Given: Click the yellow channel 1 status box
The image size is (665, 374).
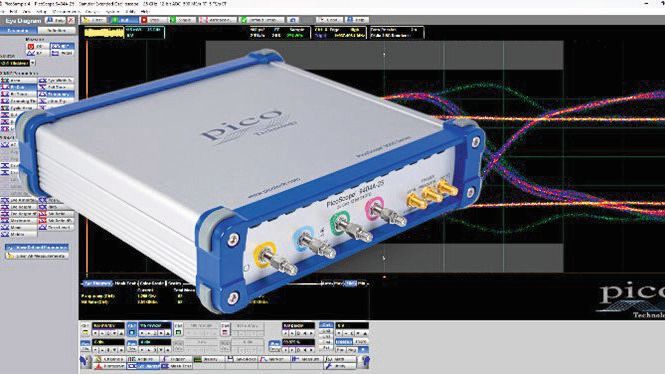Looking at the screenshot, I should click(x=103, y=33).
